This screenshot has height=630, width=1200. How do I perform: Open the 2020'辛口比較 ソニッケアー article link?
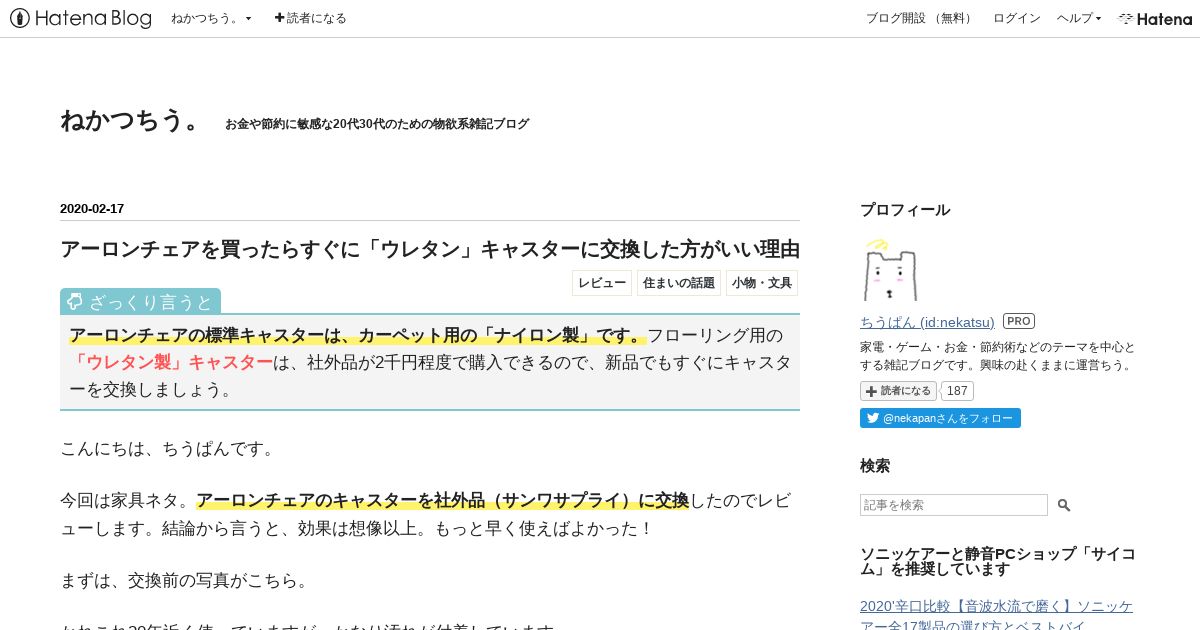(997, 617)
